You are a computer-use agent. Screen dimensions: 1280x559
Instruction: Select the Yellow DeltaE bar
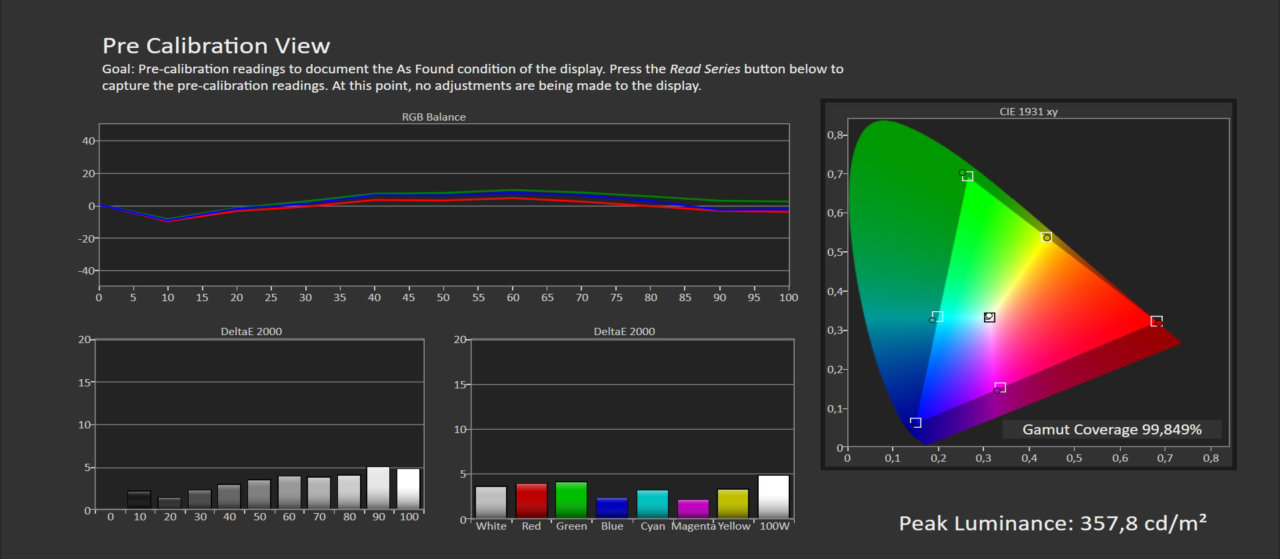click(x=732, y=504)
